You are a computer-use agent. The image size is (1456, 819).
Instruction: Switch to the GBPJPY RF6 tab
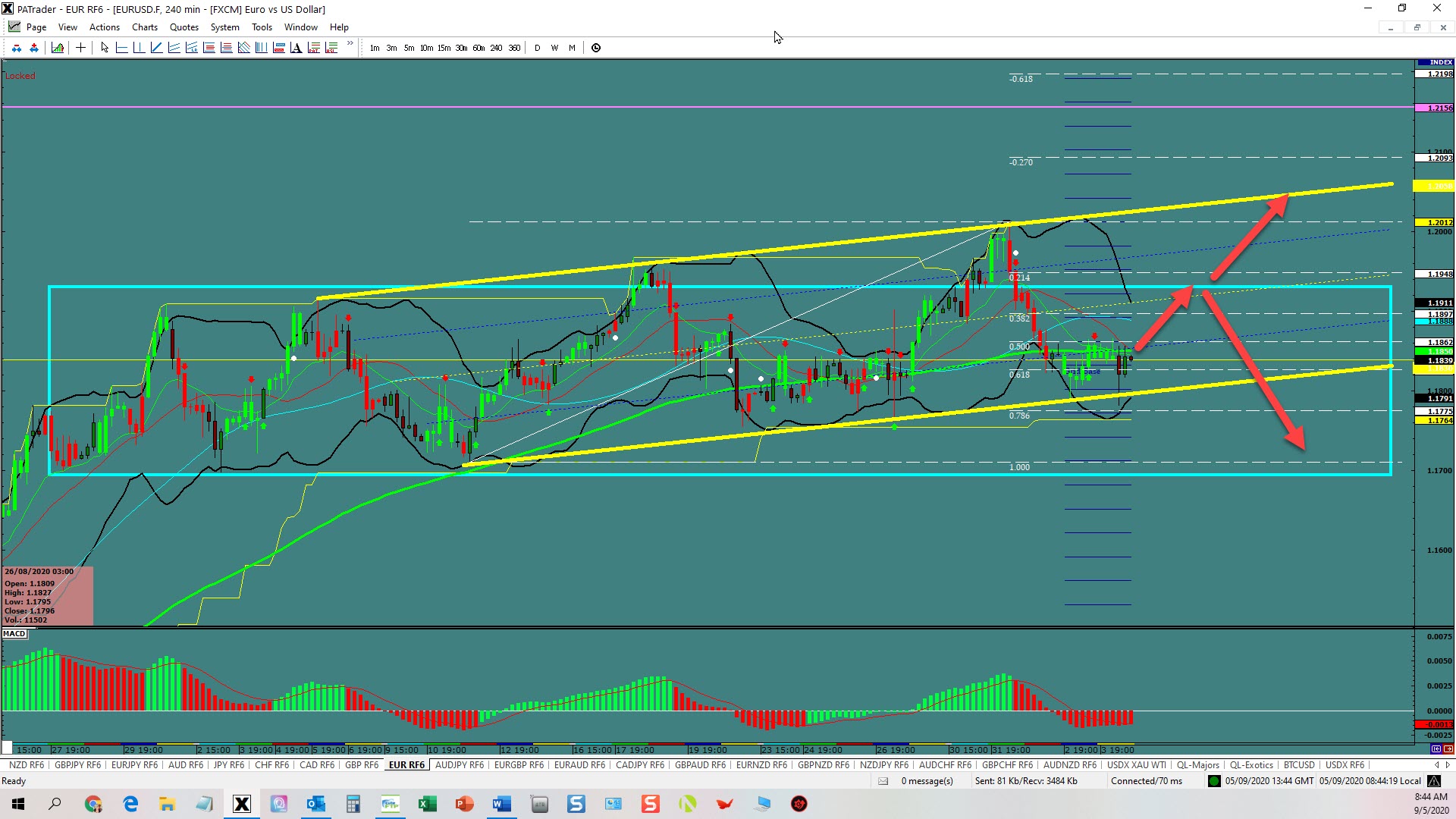(x=77, y=765)
